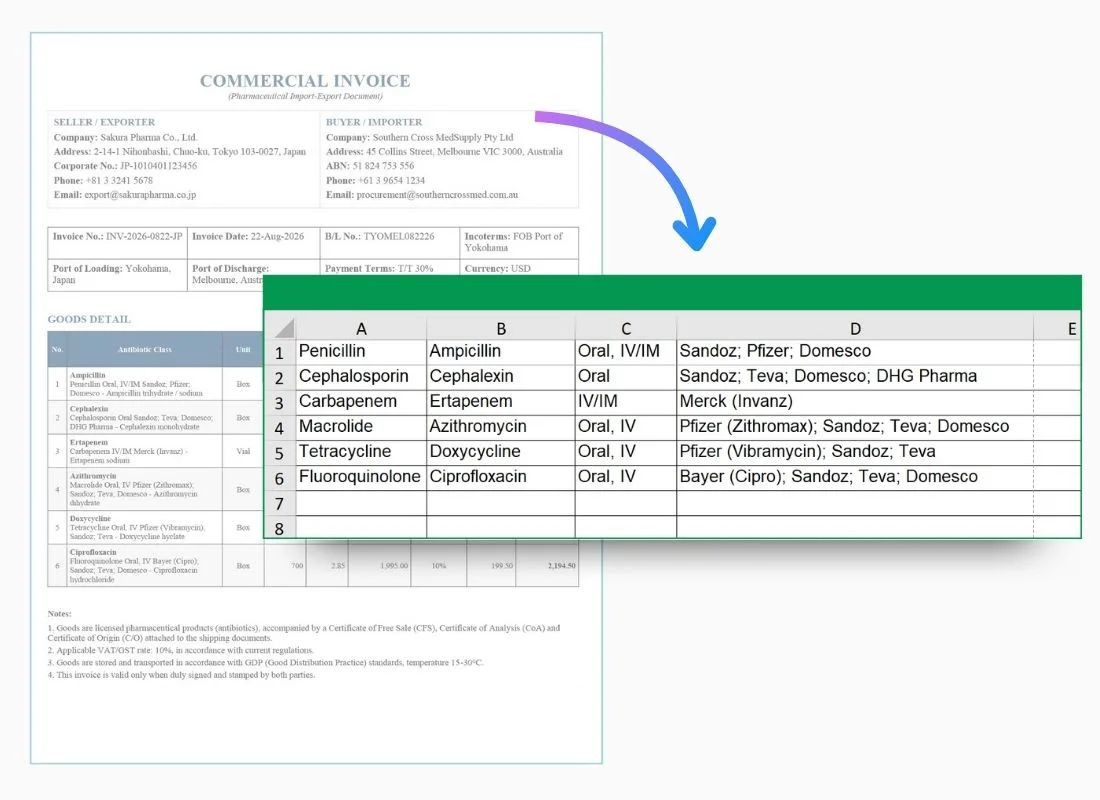Click cell 'Sandoz; Teva; Domesco; DHG Pharma'
The height and width of the screenshot is (800, 1100).
pos(855,376)
